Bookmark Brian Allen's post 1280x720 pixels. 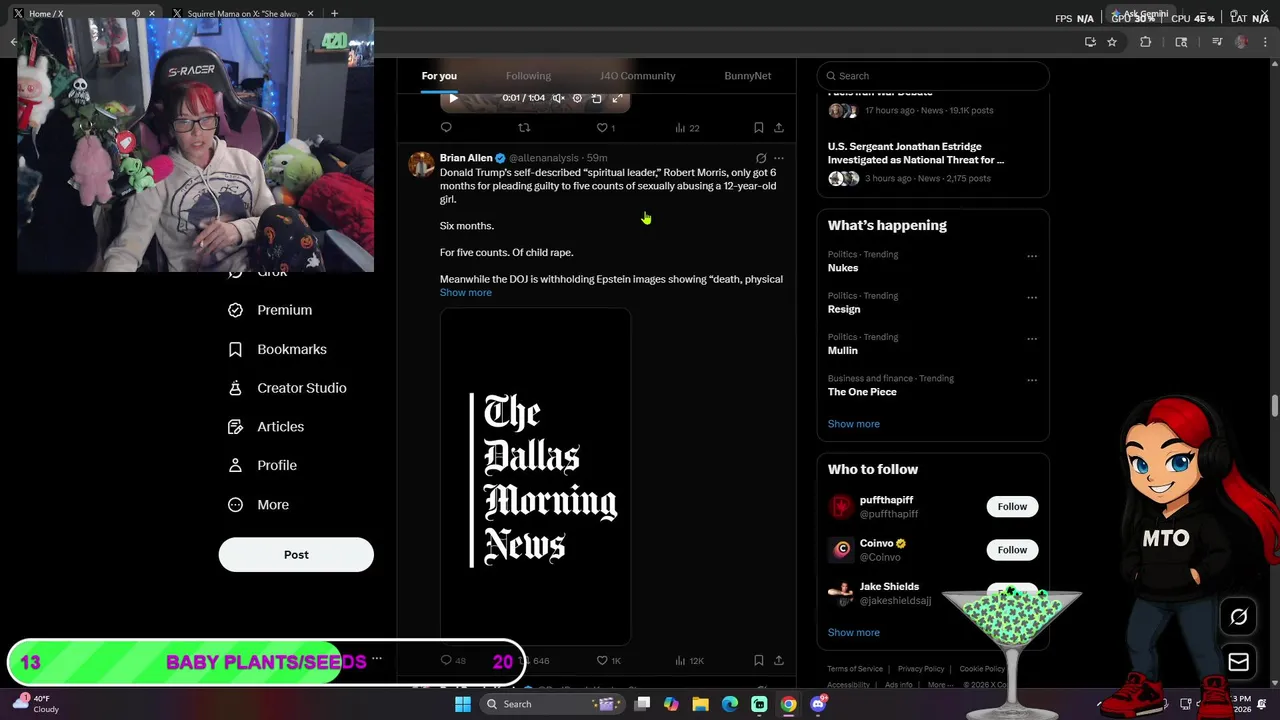point(759,660)
